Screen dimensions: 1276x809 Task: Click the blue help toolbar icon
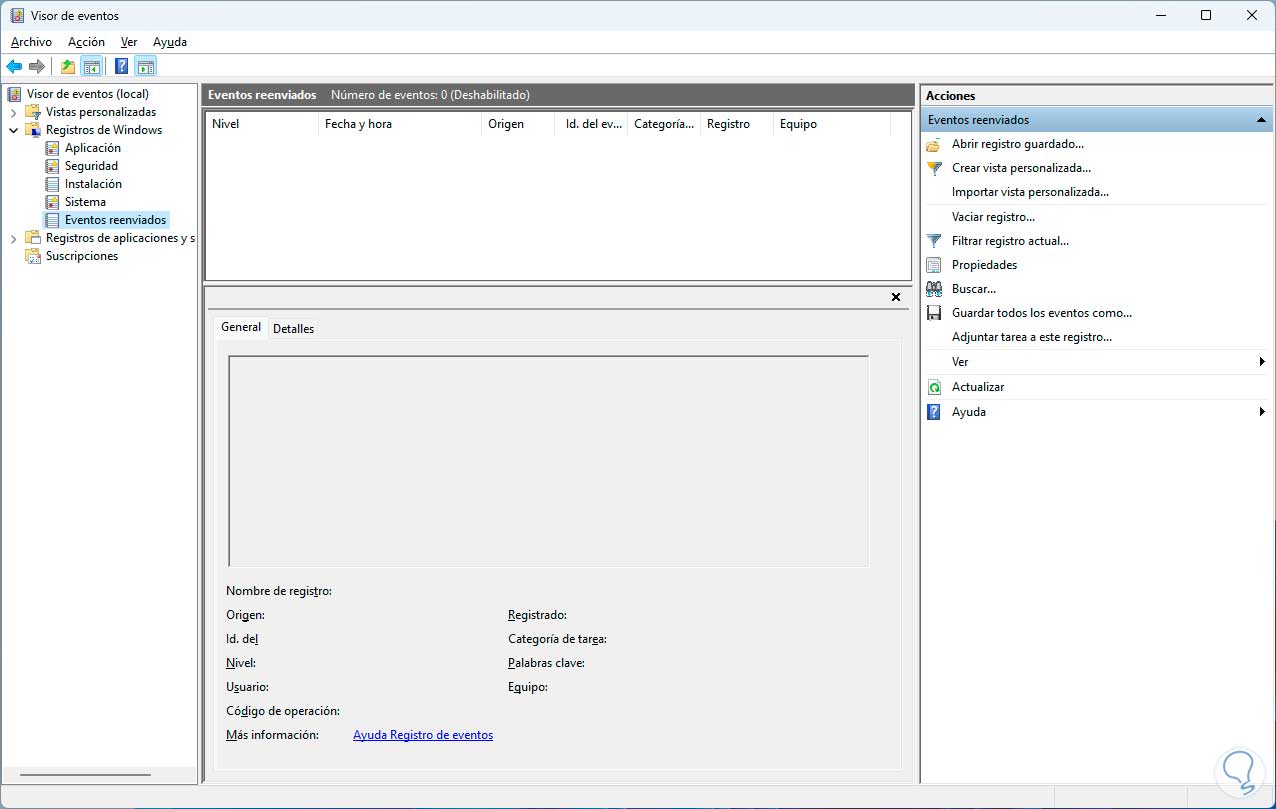[x=121, y=67]
